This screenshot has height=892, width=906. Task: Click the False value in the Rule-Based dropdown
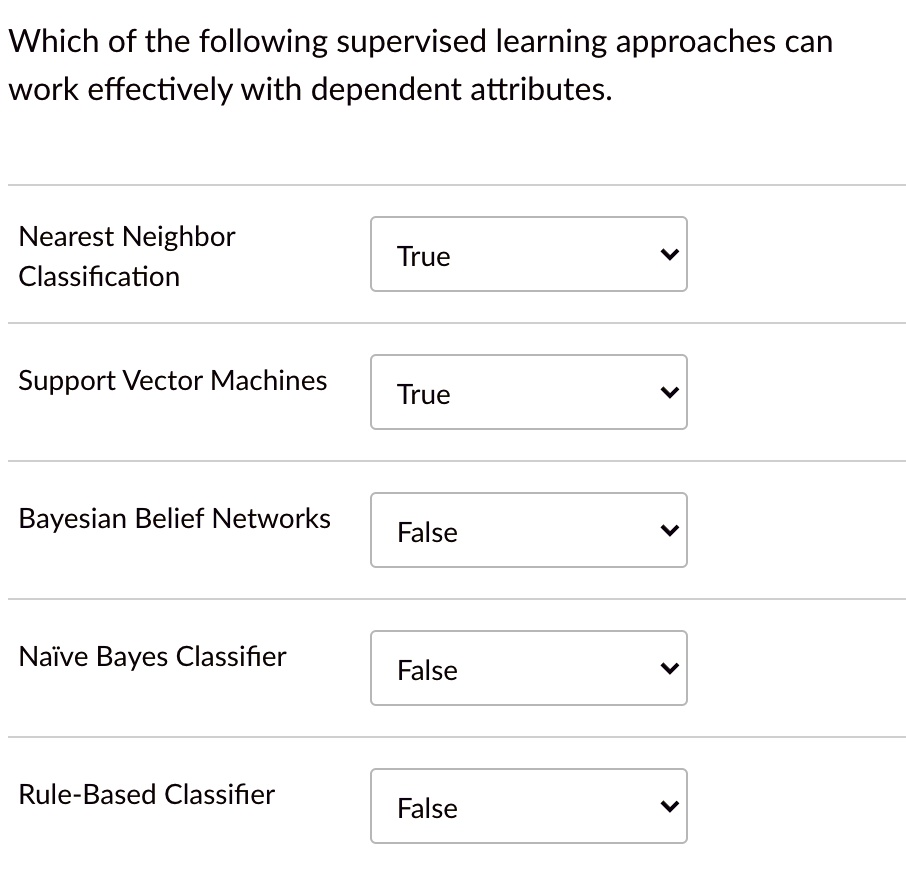[x=427, y=808]
